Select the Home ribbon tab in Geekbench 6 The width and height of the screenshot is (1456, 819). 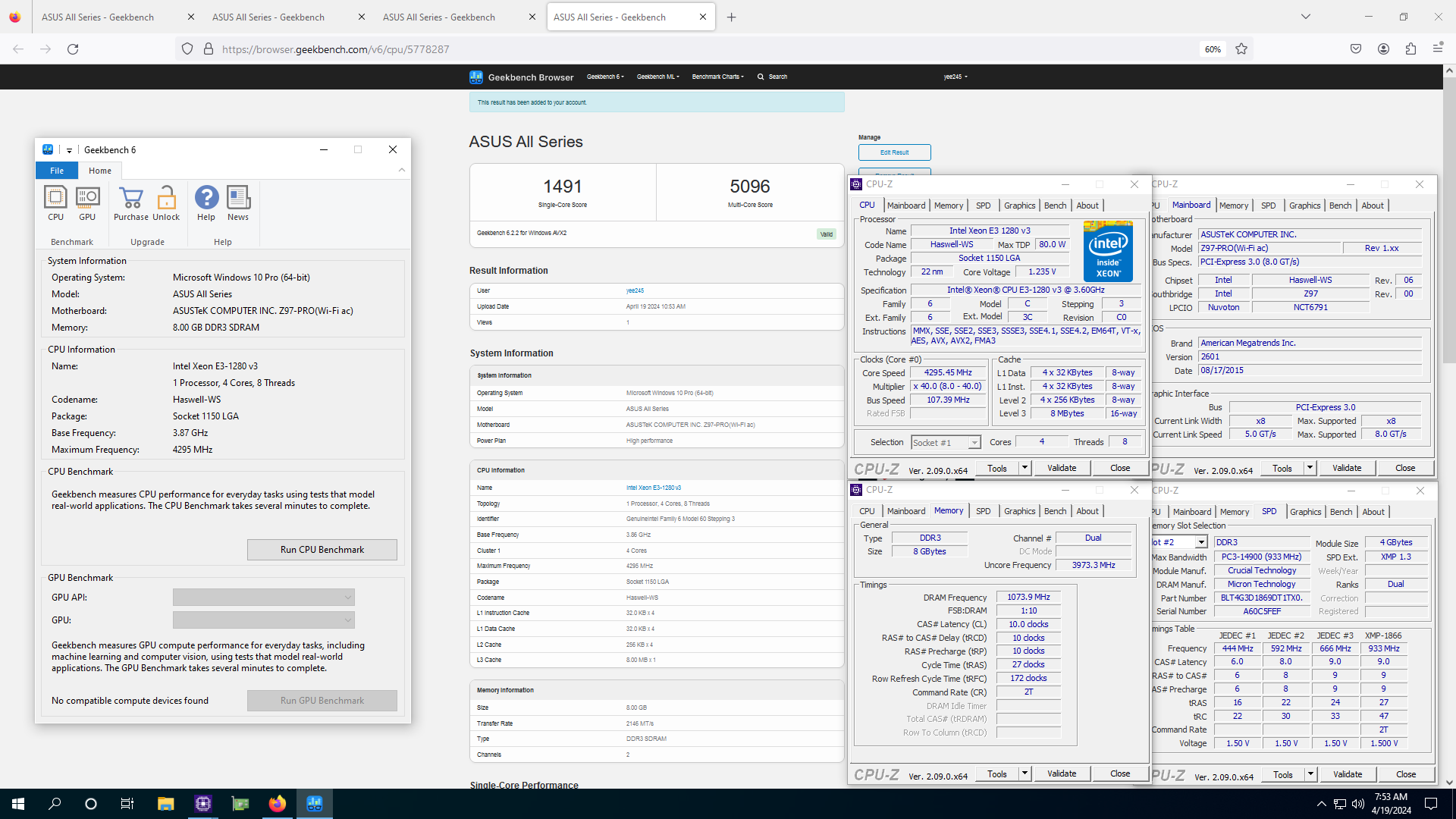coord(99,171)
